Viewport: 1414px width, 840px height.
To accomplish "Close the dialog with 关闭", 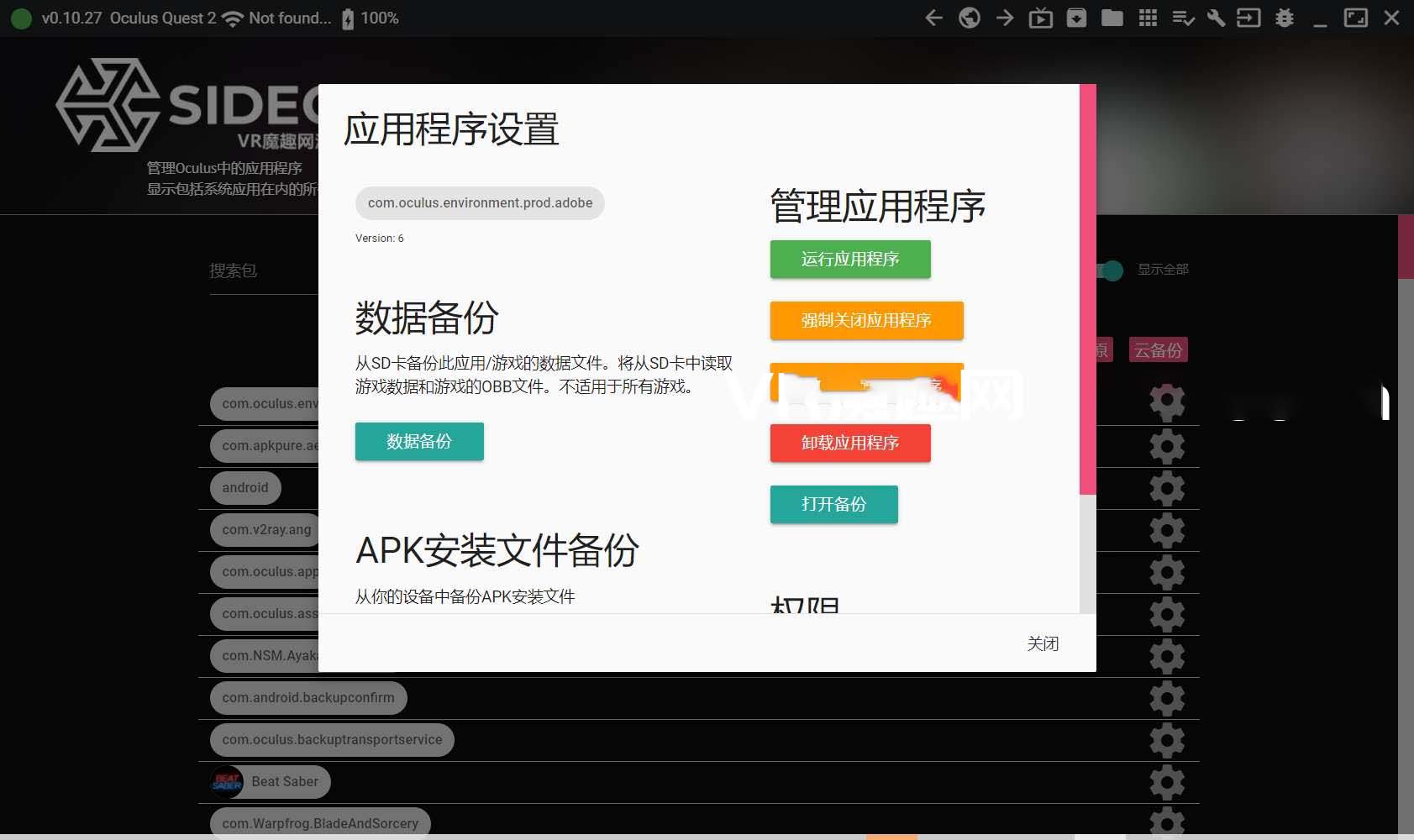I will pyautogui.click(x=1043, y=643).
